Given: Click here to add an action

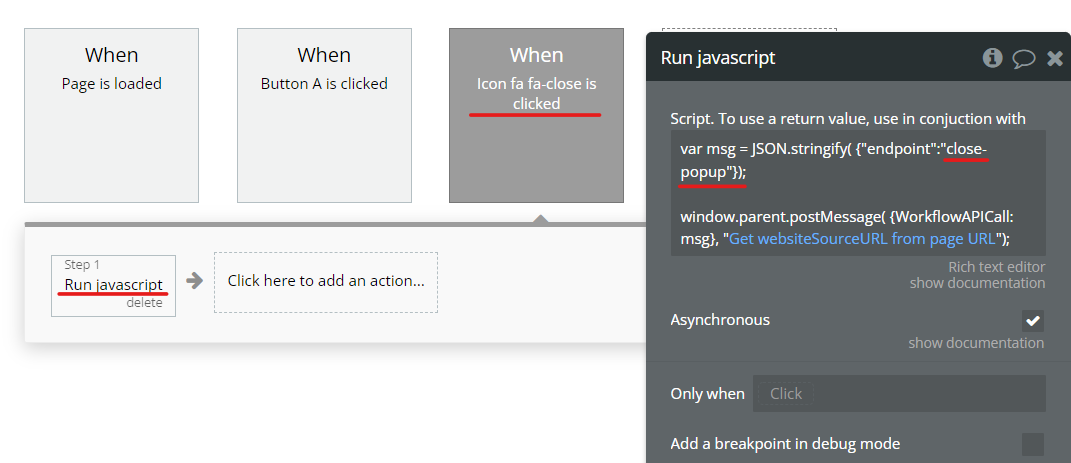Looking at the screenshot, I should click(x=325, y=281).
